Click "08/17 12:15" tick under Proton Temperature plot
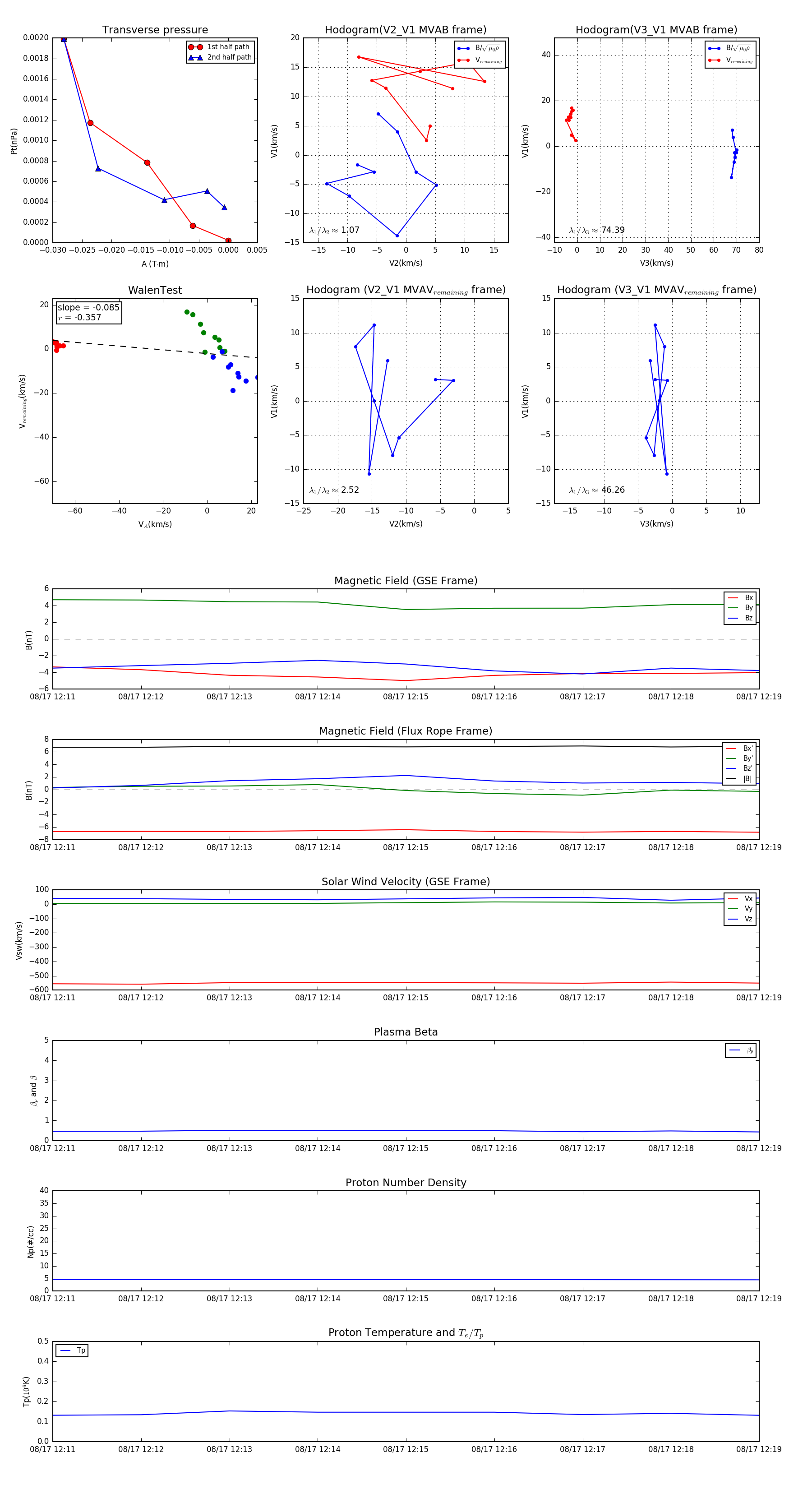This screenshot has height=1489, width=812. [x=406, y=1449]
